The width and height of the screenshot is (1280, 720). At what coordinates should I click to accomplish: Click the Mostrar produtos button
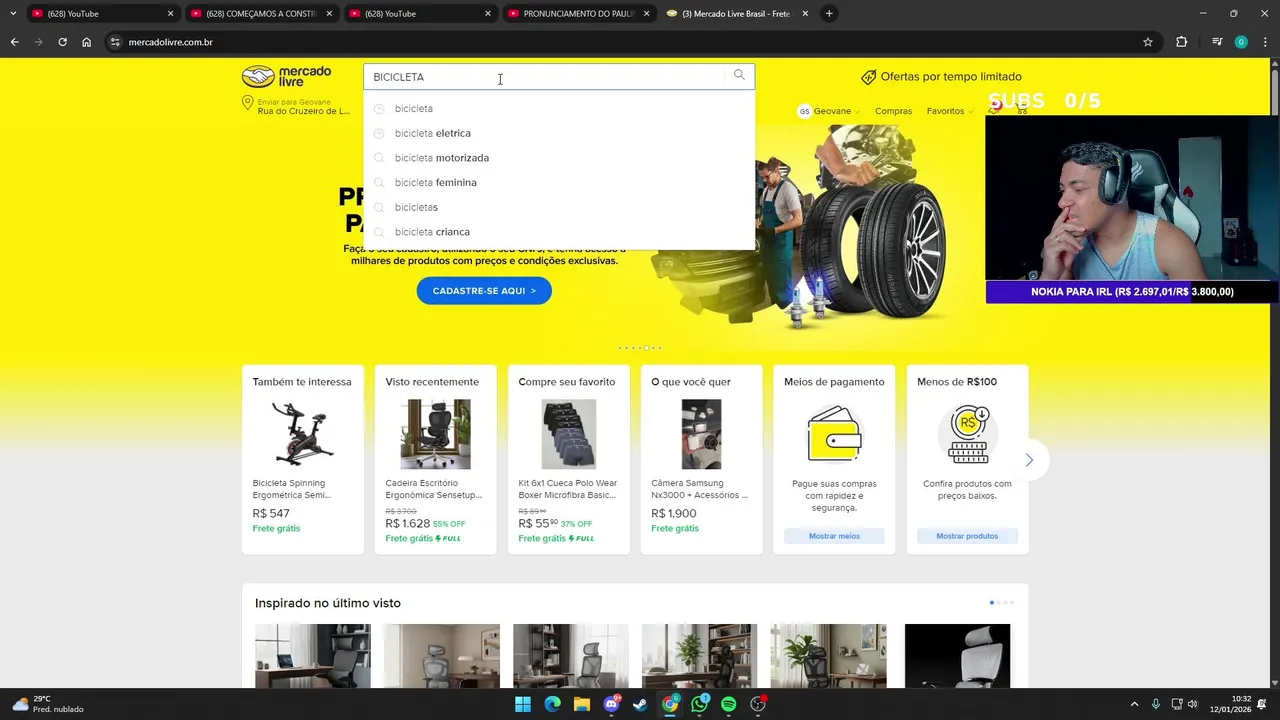click(967, 536)
